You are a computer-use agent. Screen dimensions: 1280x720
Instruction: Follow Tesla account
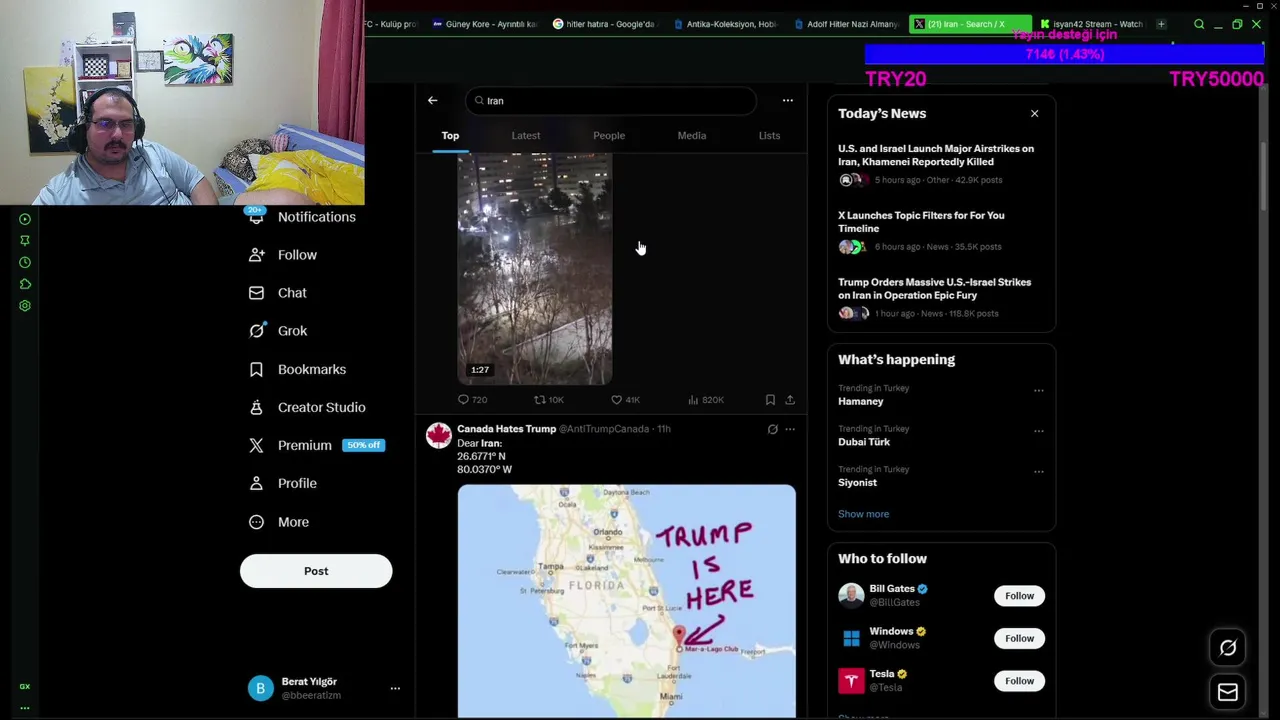coord(1019,681)
